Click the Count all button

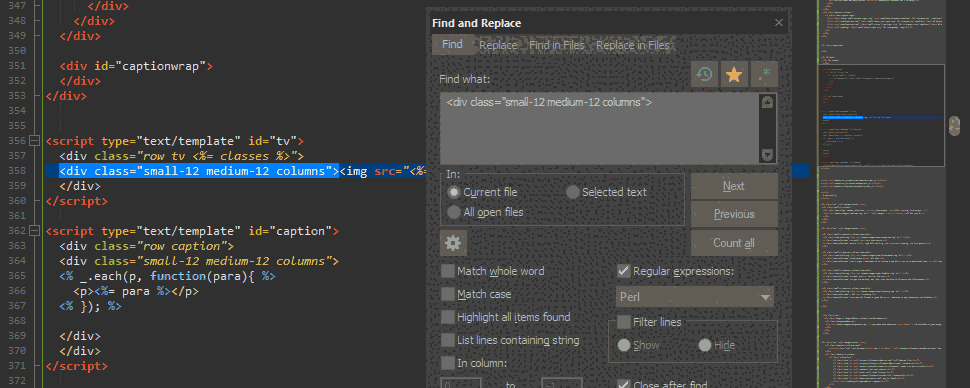tap(734, 243)
